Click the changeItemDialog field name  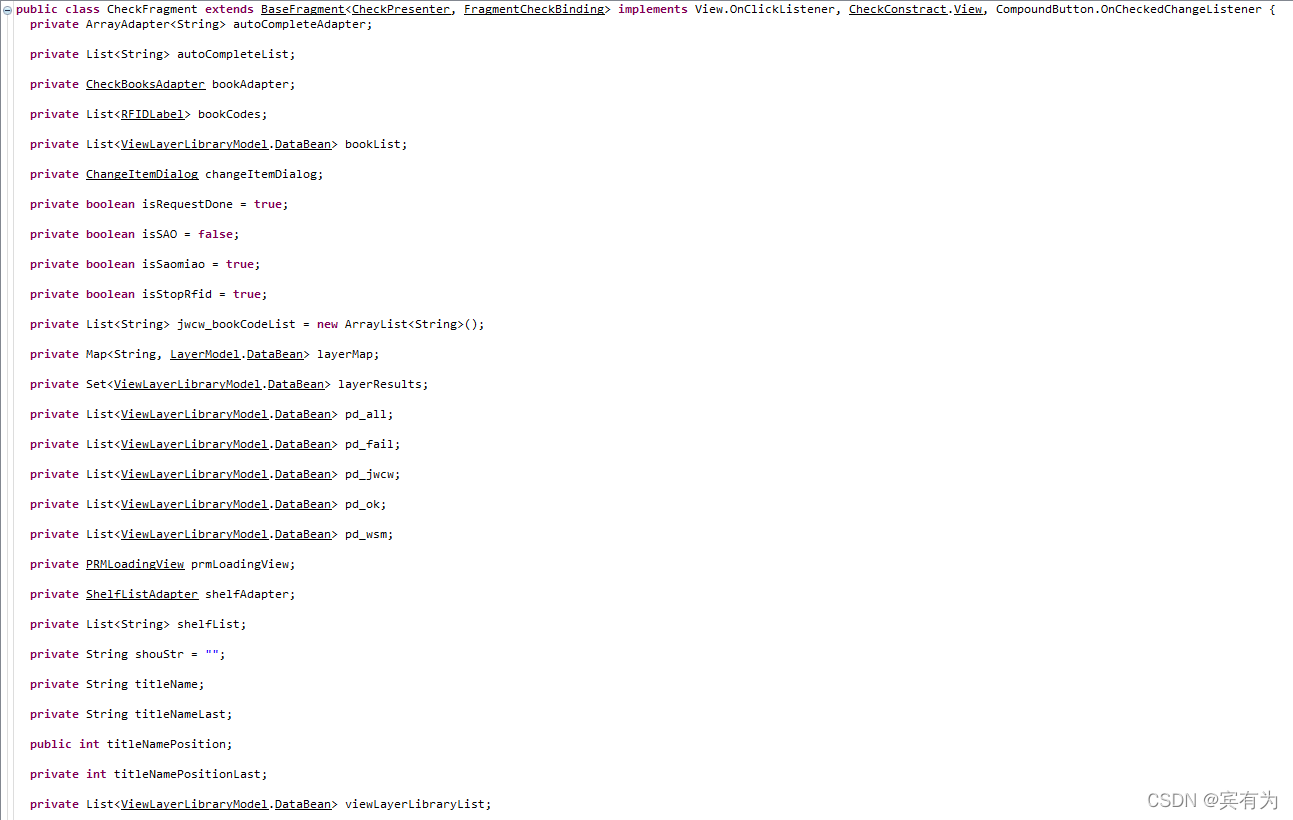[261, 174]
